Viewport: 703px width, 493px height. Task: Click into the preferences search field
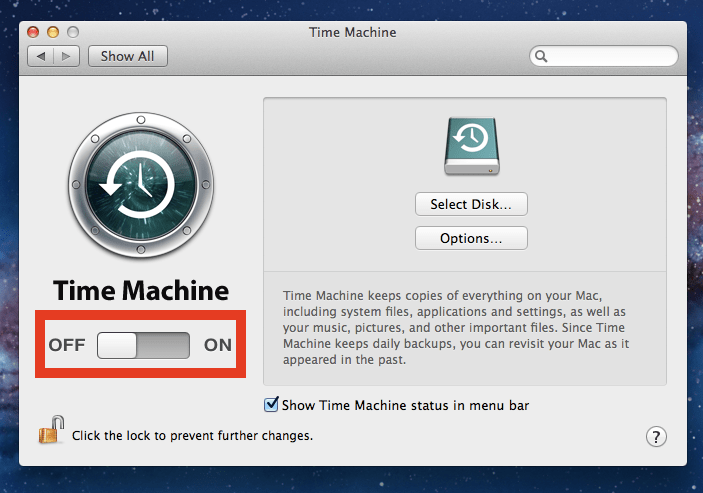603,56
